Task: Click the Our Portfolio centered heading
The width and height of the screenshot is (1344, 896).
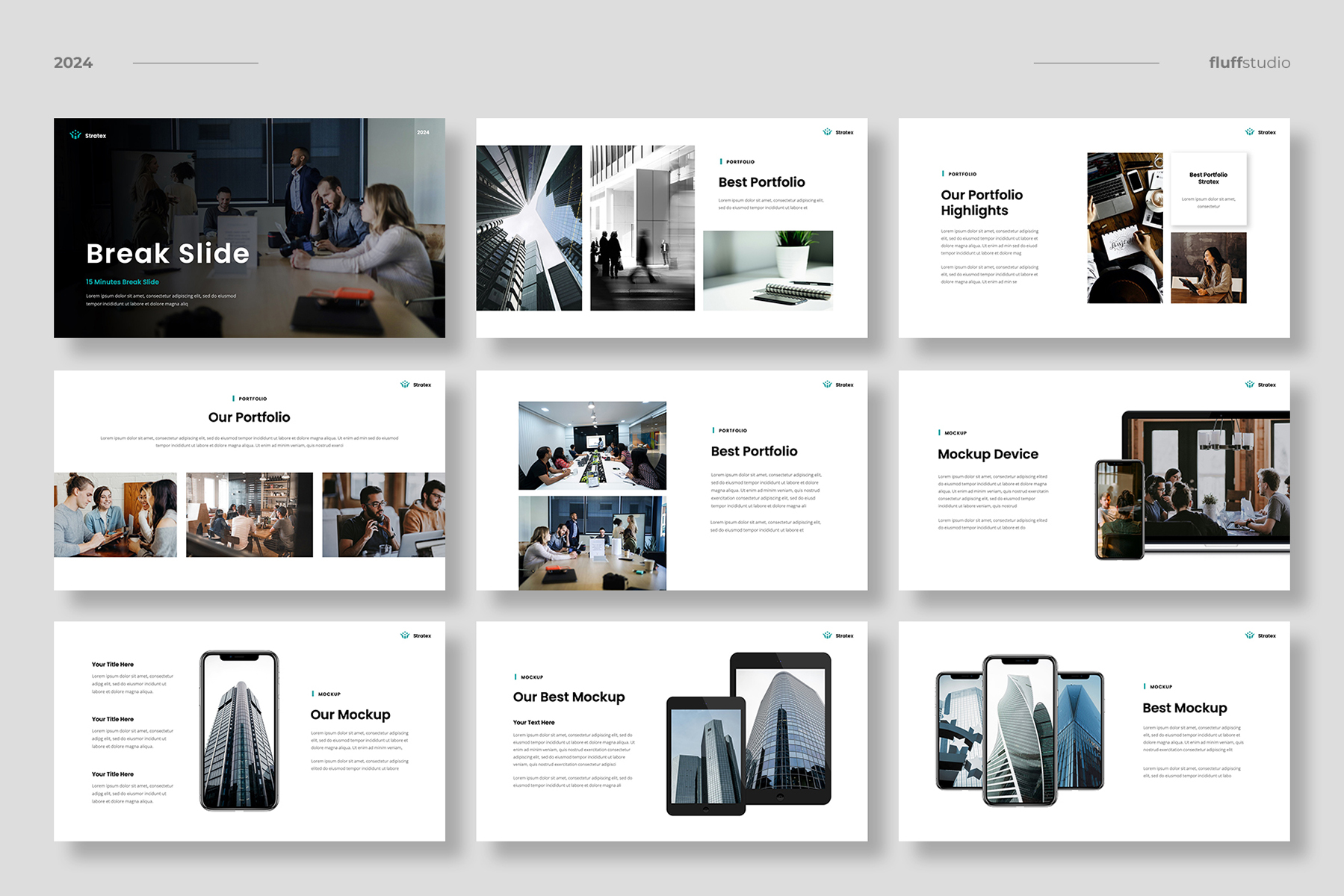Action: click(x=249, y=417)
